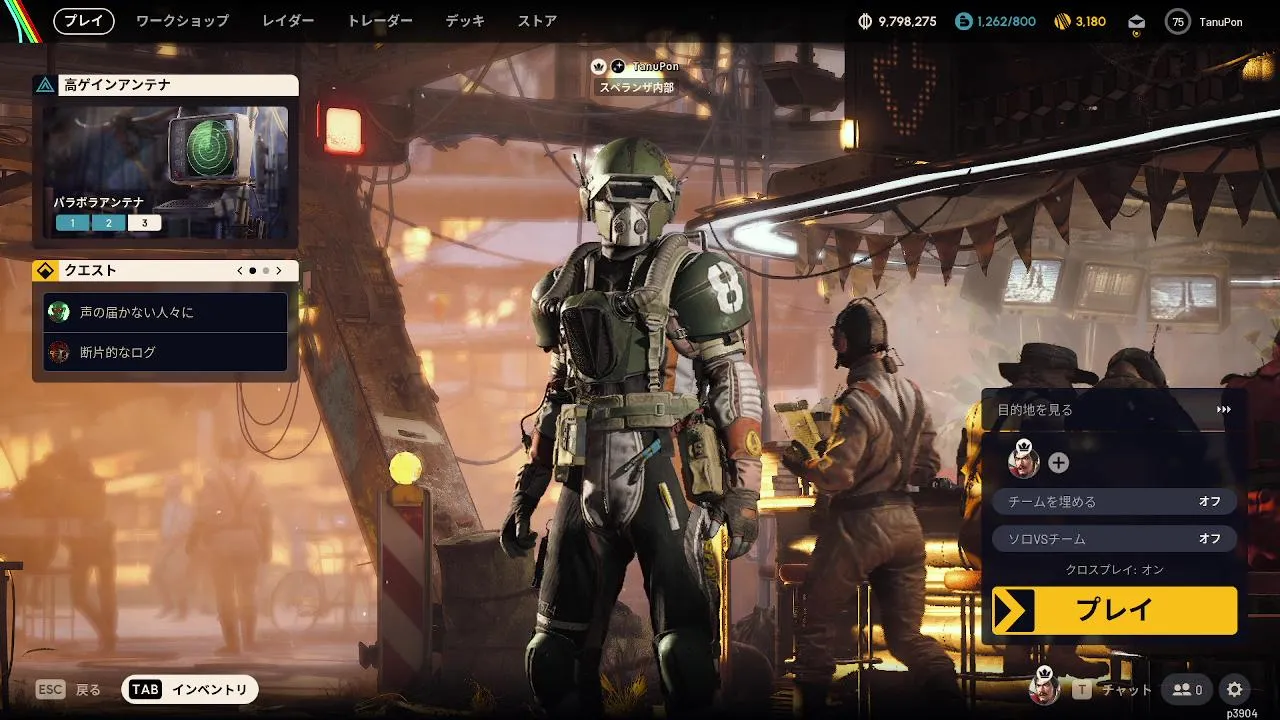Open quest 断片的なログ

tap(165, 352)
